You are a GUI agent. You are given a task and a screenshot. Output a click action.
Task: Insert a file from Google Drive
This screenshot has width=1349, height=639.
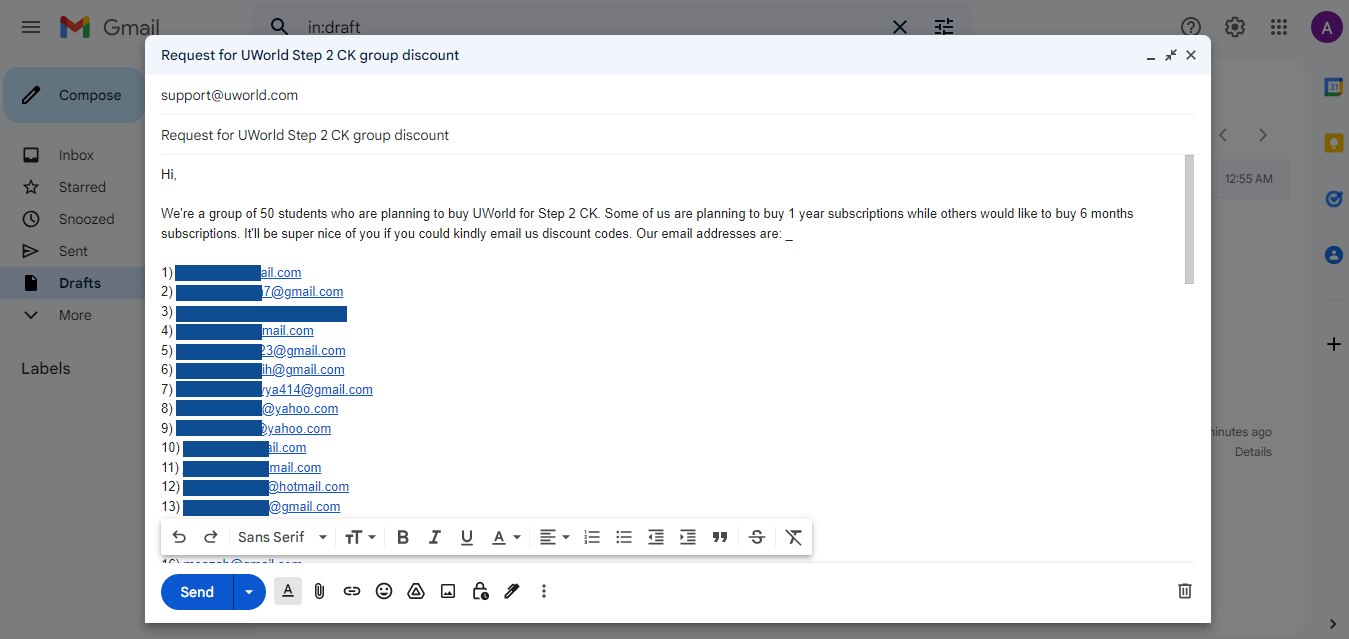415,591
